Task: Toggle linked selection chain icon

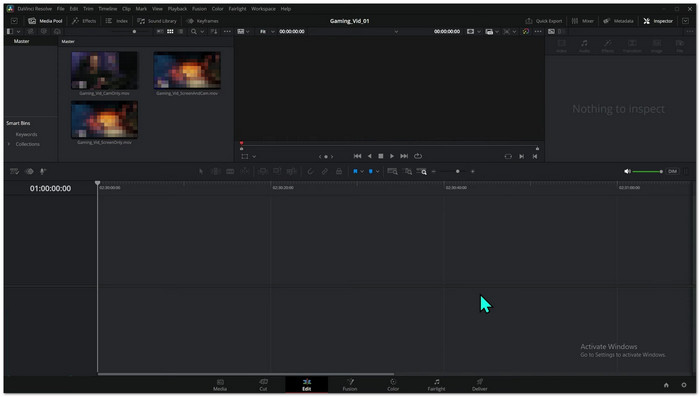Action: pos(325,171)
